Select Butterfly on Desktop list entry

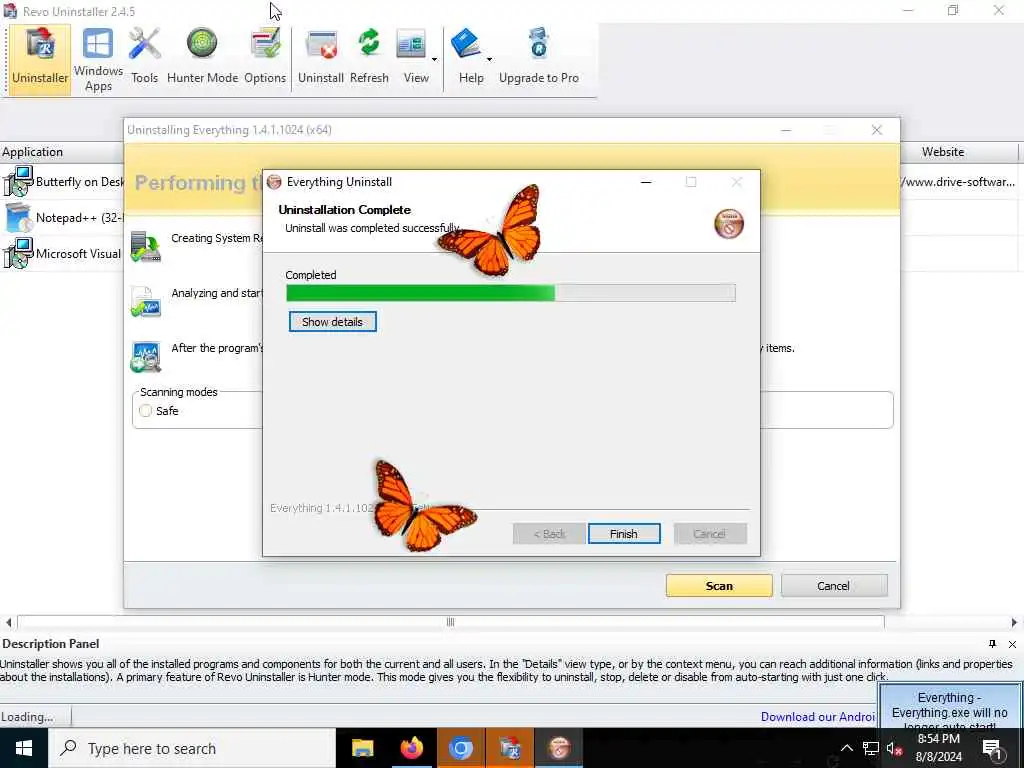pyautogui.click(x=62, y=182)
